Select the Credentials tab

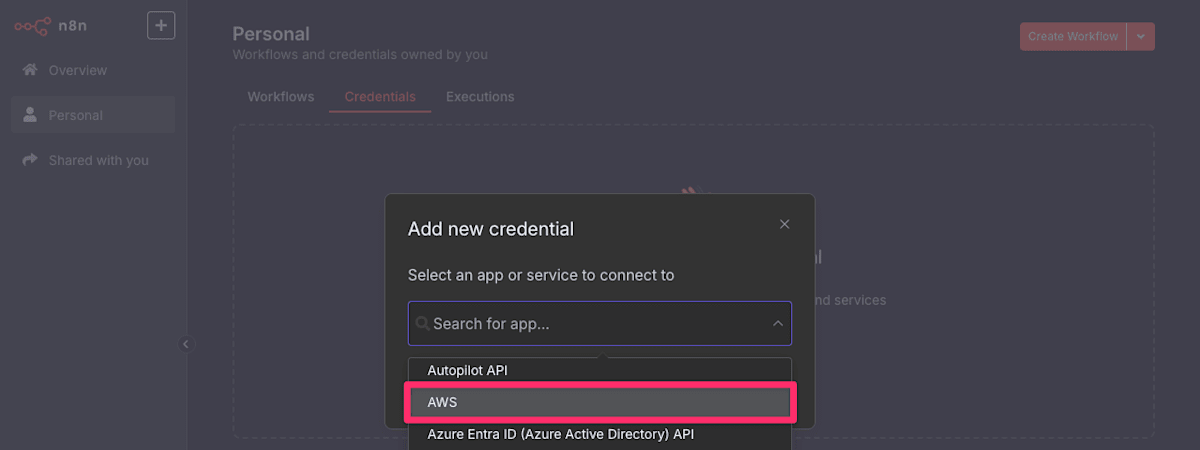click(380, 97)
